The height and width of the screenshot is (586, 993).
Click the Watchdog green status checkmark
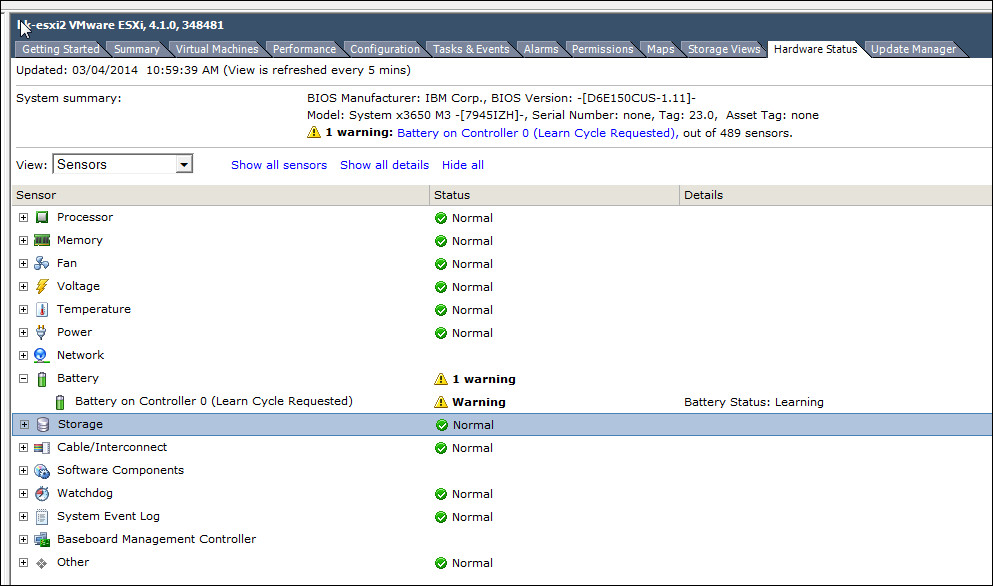click(441, 494)
